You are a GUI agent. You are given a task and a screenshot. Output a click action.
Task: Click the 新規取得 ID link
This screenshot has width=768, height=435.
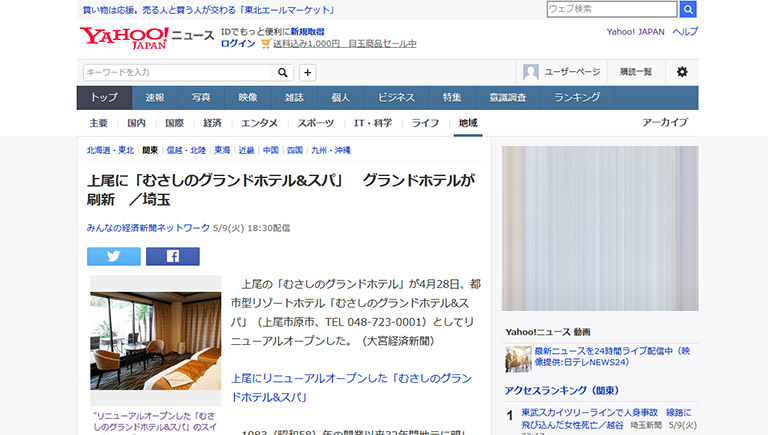[307, 32]
